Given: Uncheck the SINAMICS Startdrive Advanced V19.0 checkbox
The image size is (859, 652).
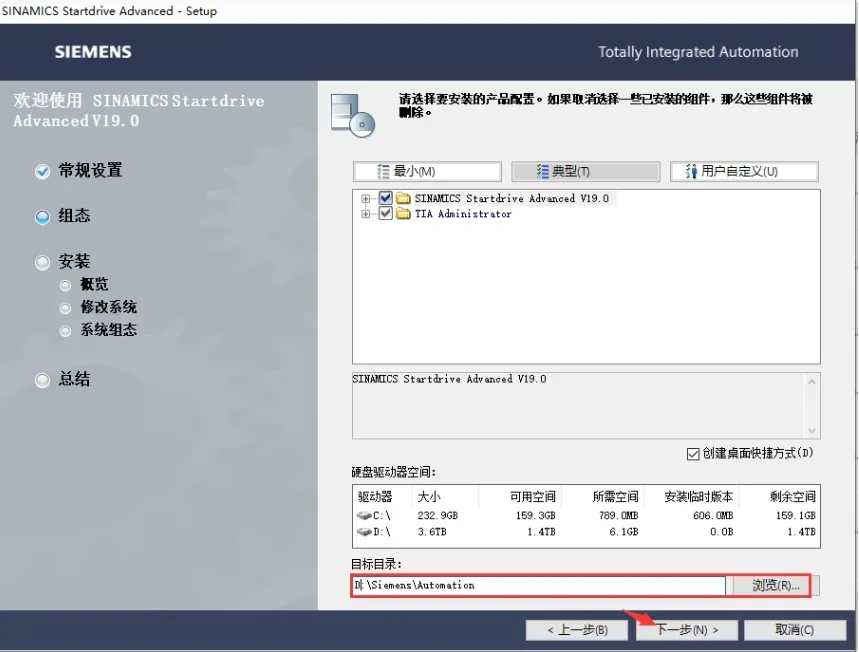Looking at the screenshot, I should 386,198.
